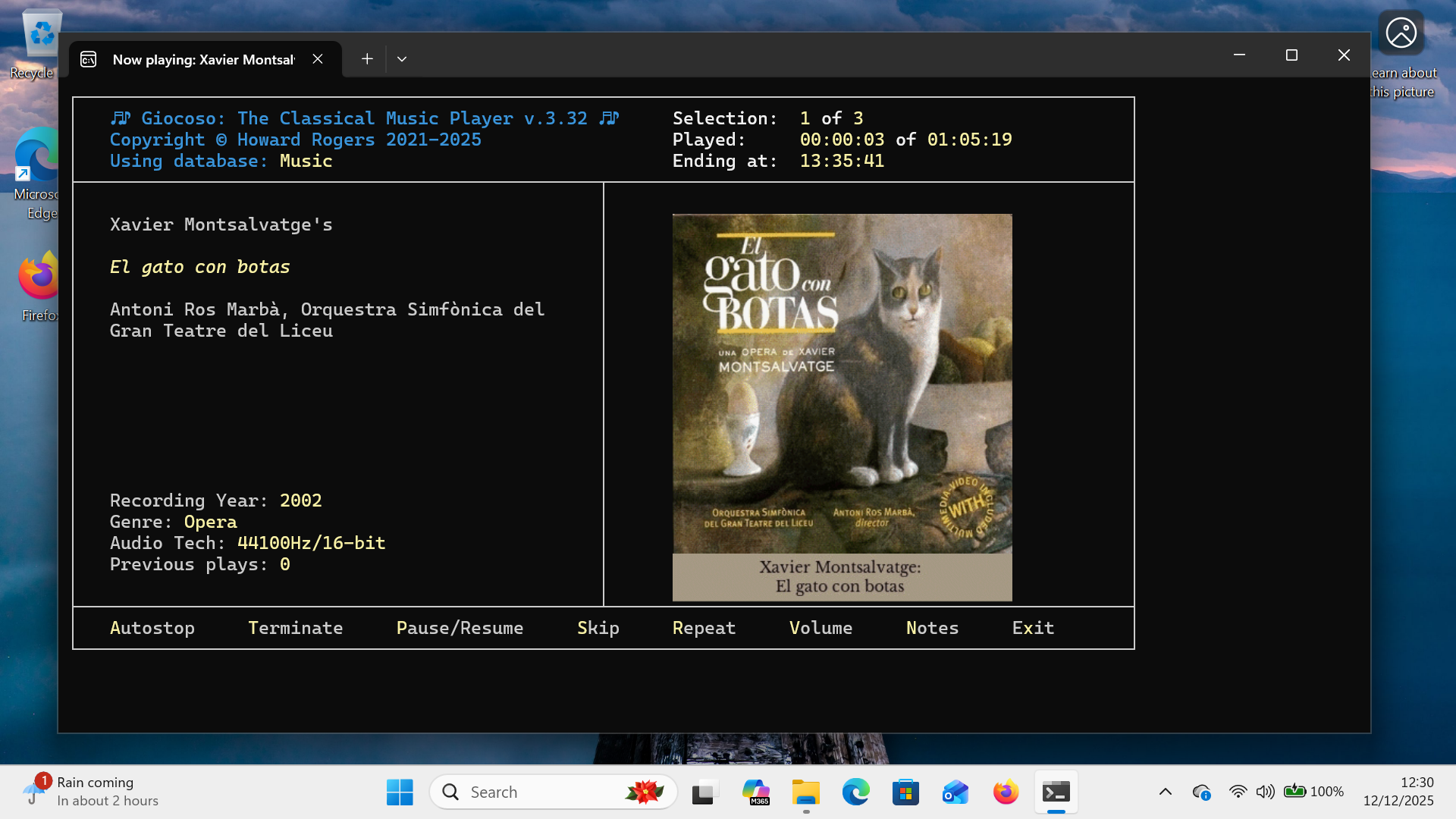Exit the Giocoso player
This screenshot has width=1456, height=819.
tap(1033, 628)
